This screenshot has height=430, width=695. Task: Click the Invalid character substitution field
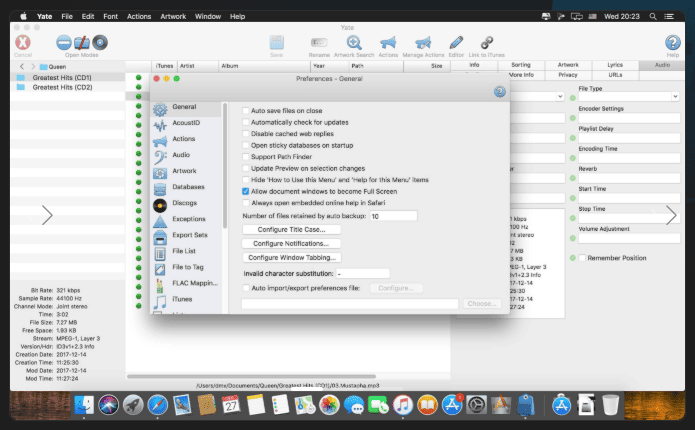pos(363,274)
